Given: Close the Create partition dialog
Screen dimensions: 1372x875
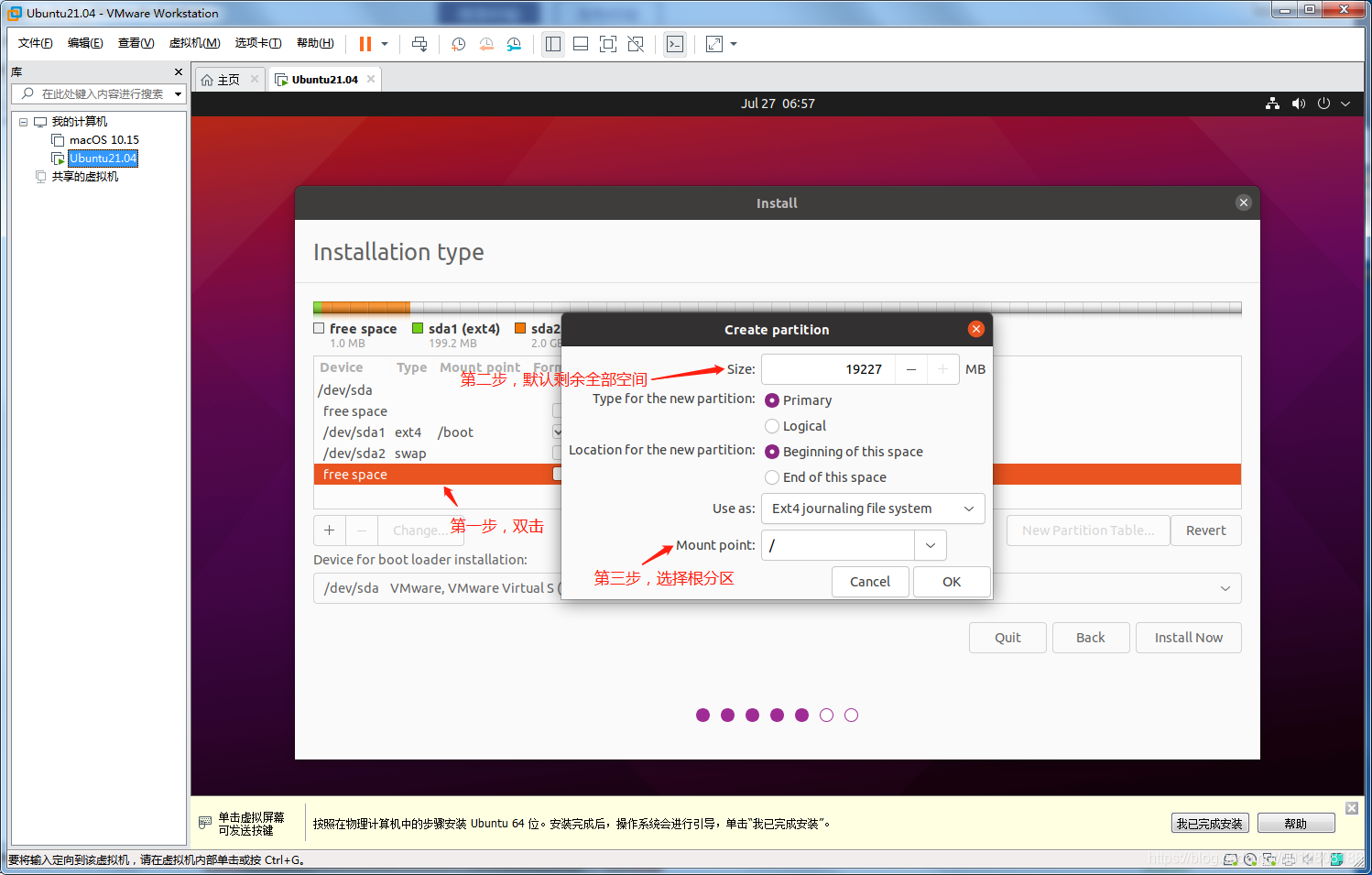Looking at the screenshot, I should click(976, 329).
